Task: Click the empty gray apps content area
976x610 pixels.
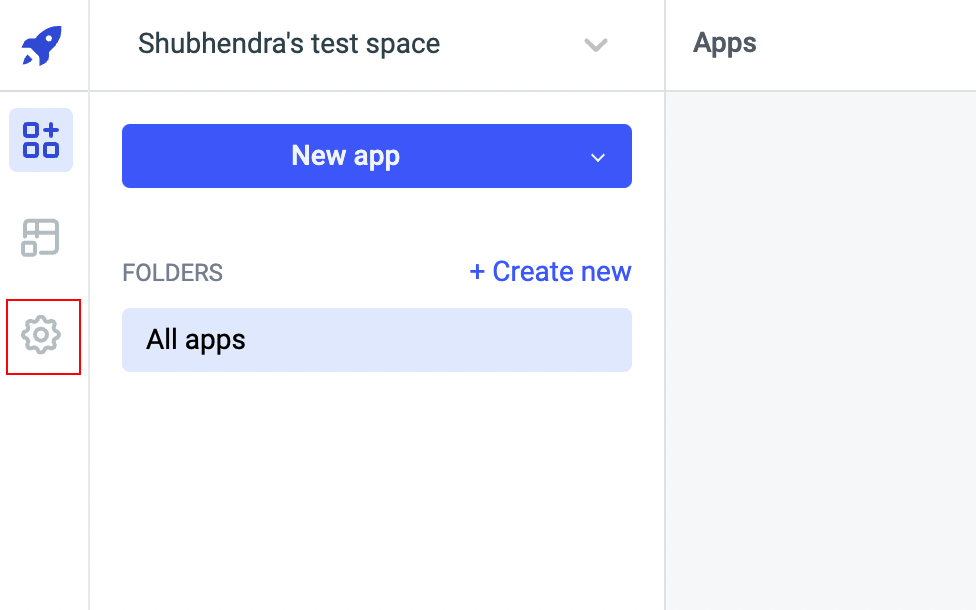Action: [820, 350]
